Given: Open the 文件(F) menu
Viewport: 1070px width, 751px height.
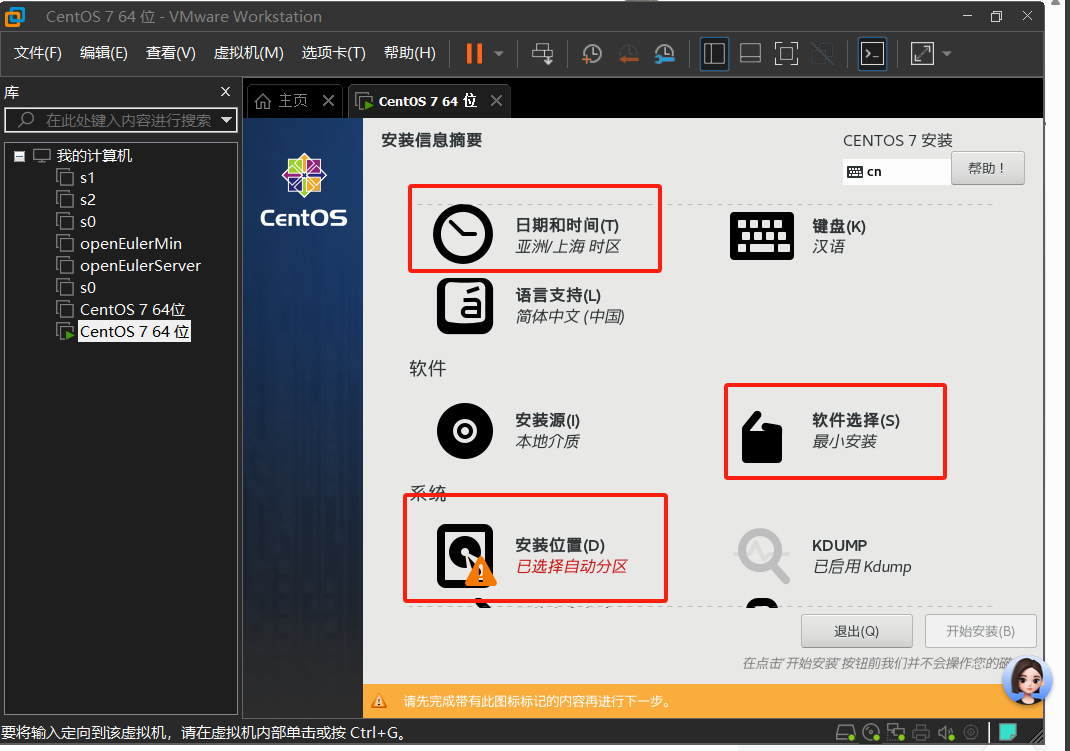Looking at the screenshot, I should 38,53.
